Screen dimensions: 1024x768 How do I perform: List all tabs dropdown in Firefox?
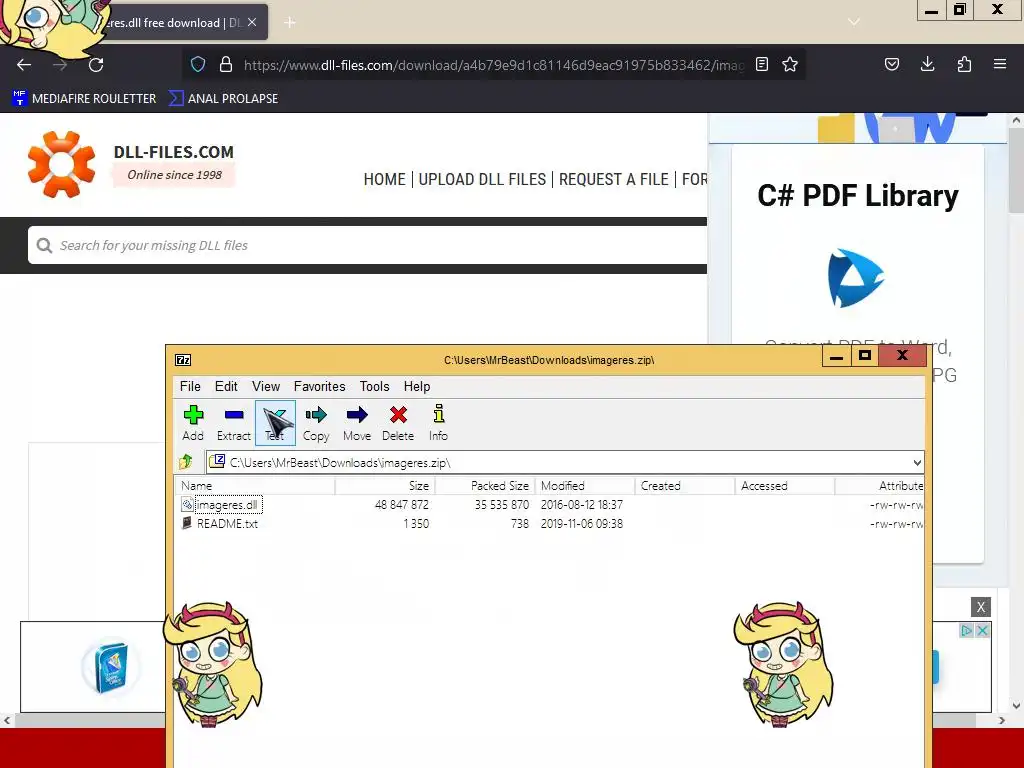click(x=854, y=22)
